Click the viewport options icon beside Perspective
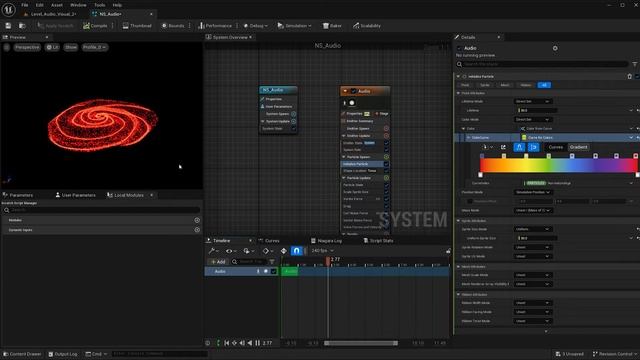 tap(7, 47)
